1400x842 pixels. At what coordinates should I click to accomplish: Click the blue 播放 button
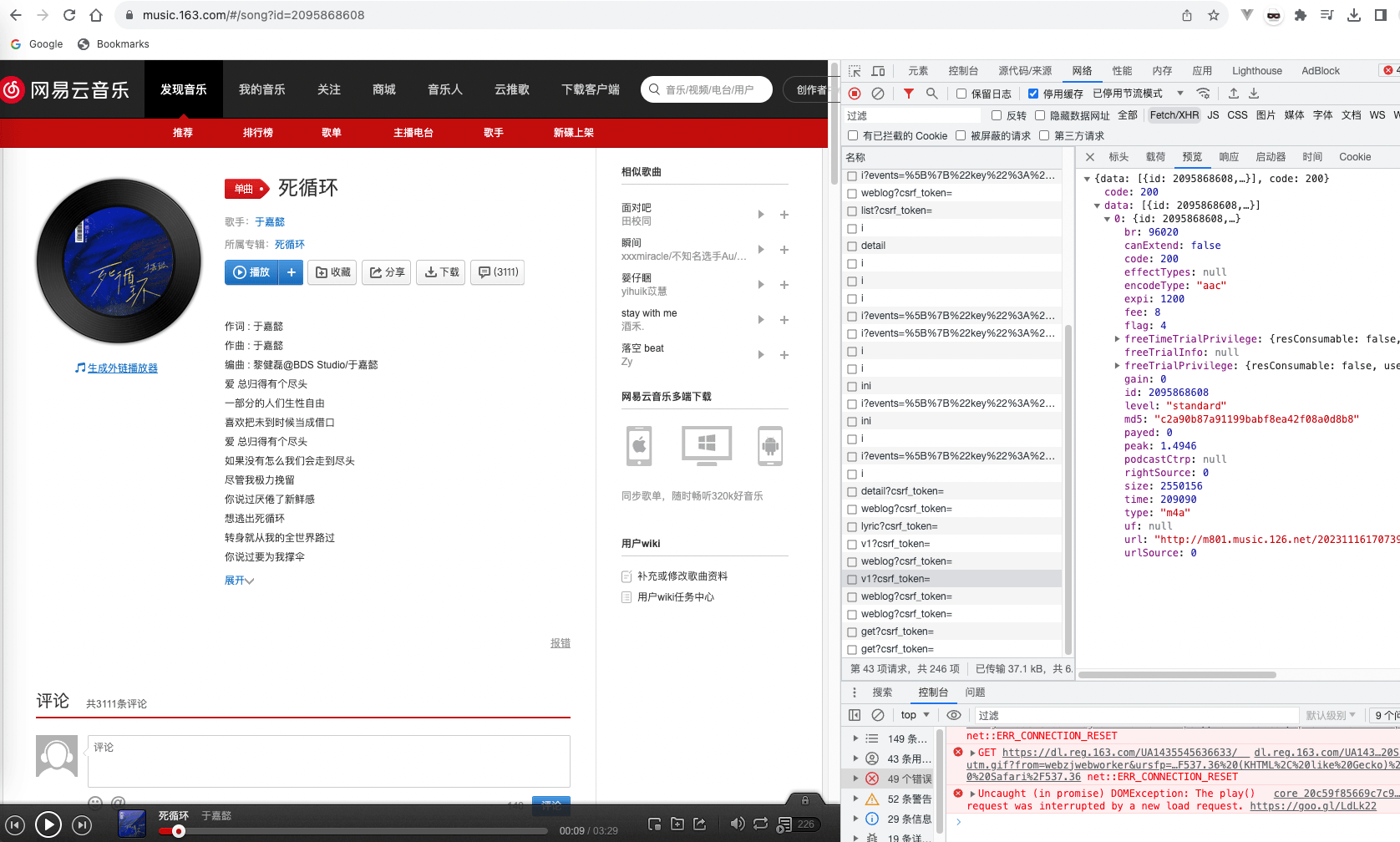(252, 272)
